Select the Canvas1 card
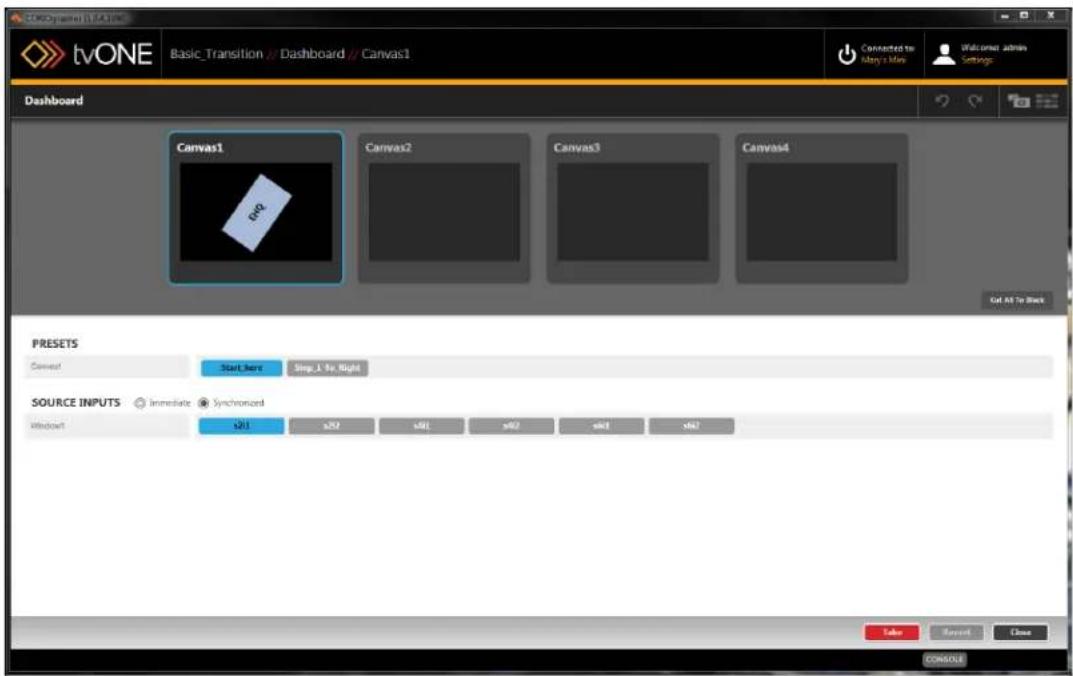Image resolution: width=1073 pixels, height=676 pixels. pos(256,208)
